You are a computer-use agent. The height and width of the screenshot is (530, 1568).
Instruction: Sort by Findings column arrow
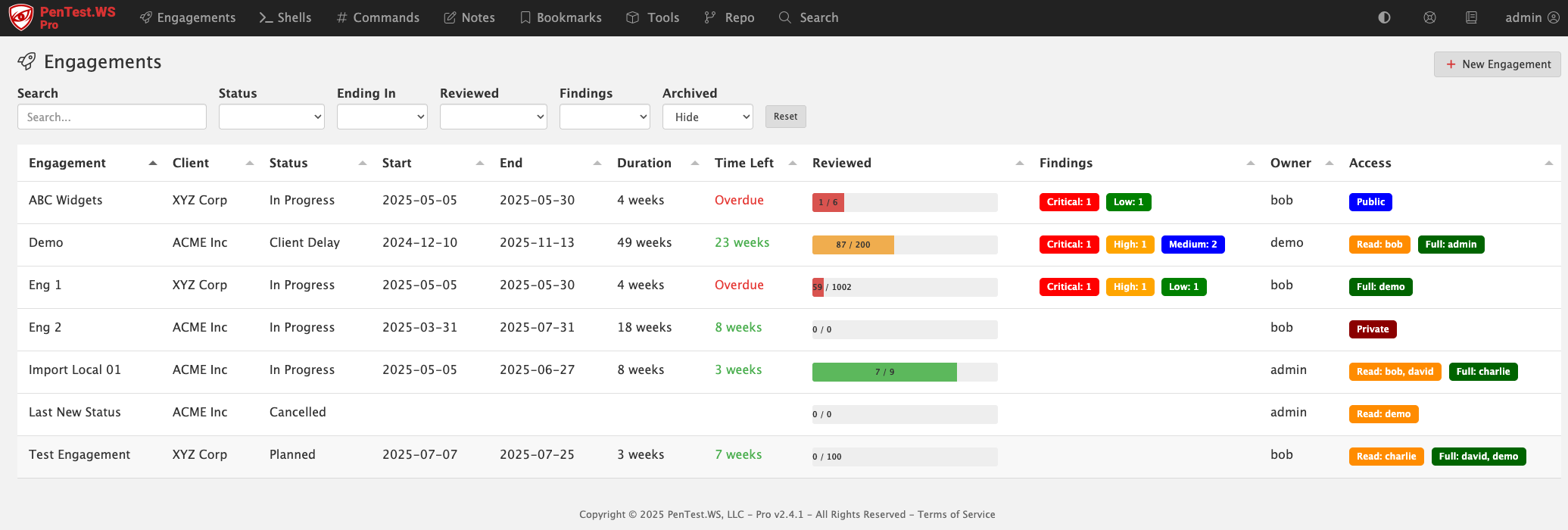coord(1251,163)
